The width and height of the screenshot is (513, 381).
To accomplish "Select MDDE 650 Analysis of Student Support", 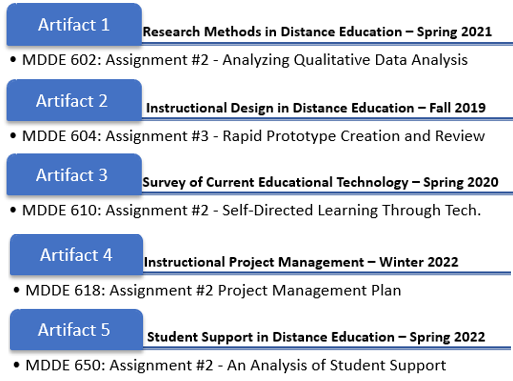I will [x=236, y=365].
